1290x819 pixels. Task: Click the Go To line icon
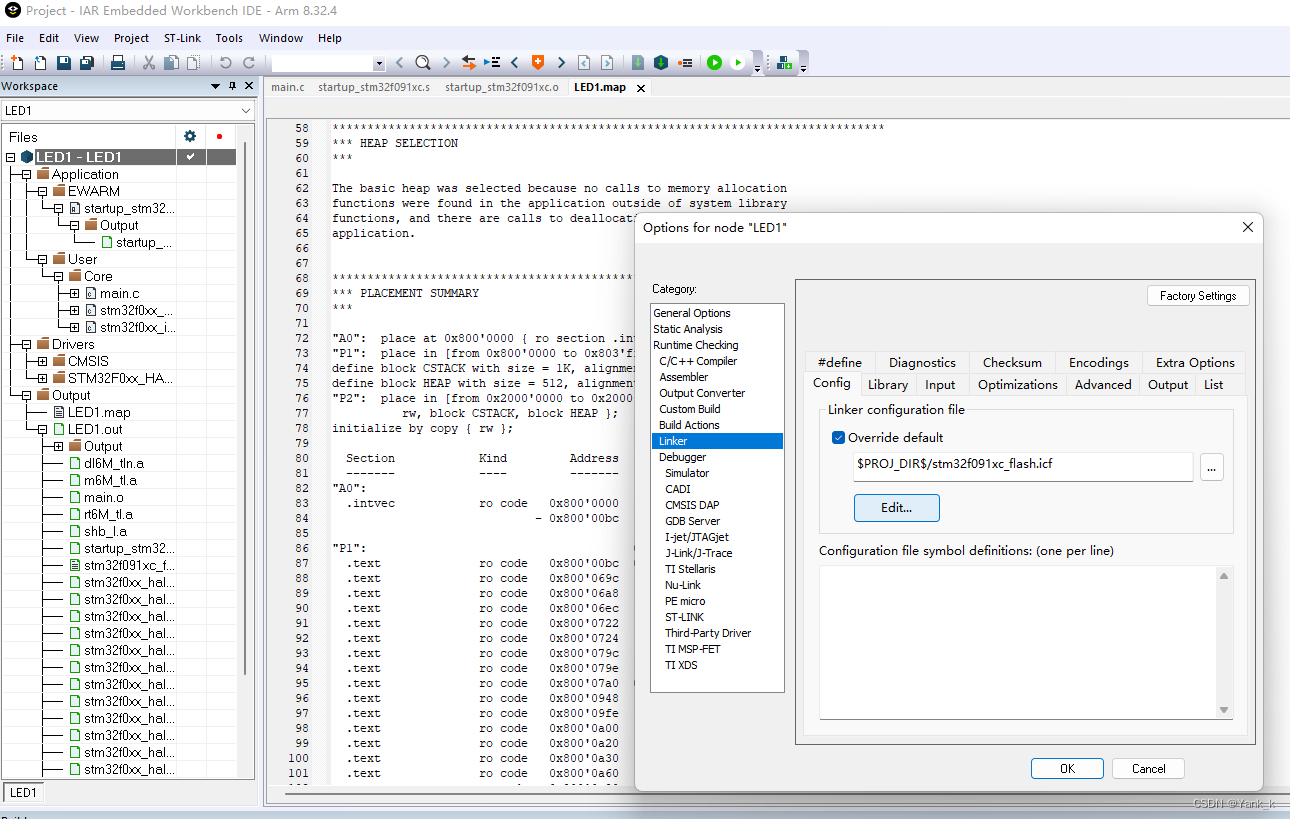click(x=492, y=63)
